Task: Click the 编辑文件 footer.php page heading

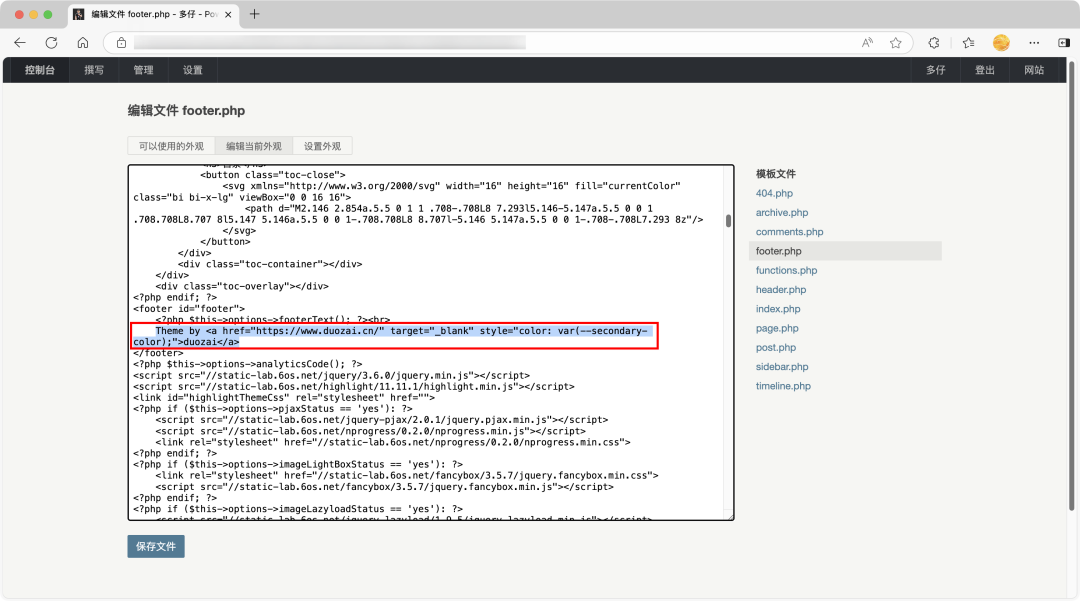Action: (186, 111)
